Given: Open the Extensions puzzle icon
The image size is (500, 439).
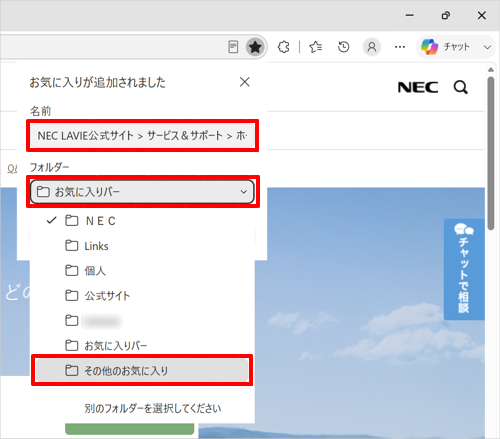Looking at the screenshot, I should point(284,47).
